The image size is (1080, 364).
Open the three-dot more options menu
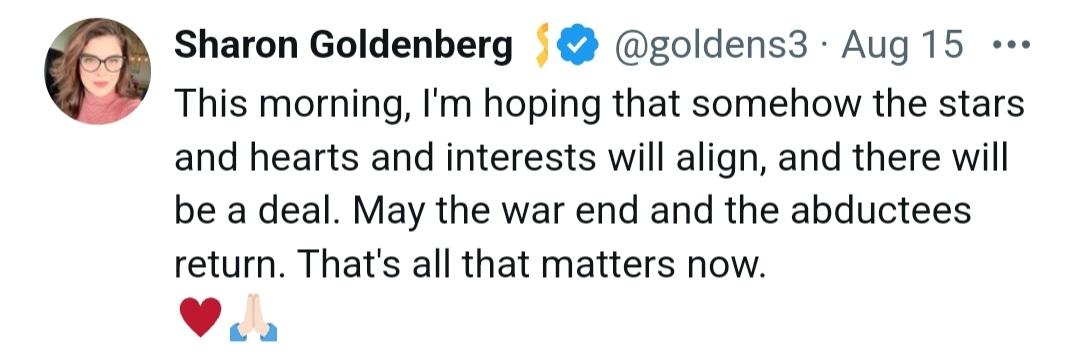tap(1011, 46)
